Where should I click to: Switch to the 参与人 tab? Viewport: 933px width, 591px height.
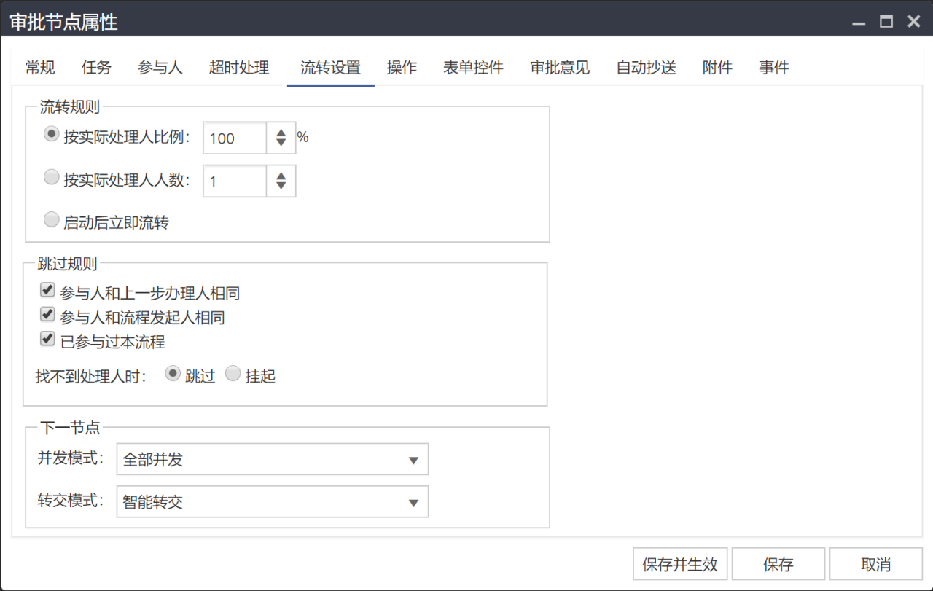pyautogui.click(x=160, y=68)
